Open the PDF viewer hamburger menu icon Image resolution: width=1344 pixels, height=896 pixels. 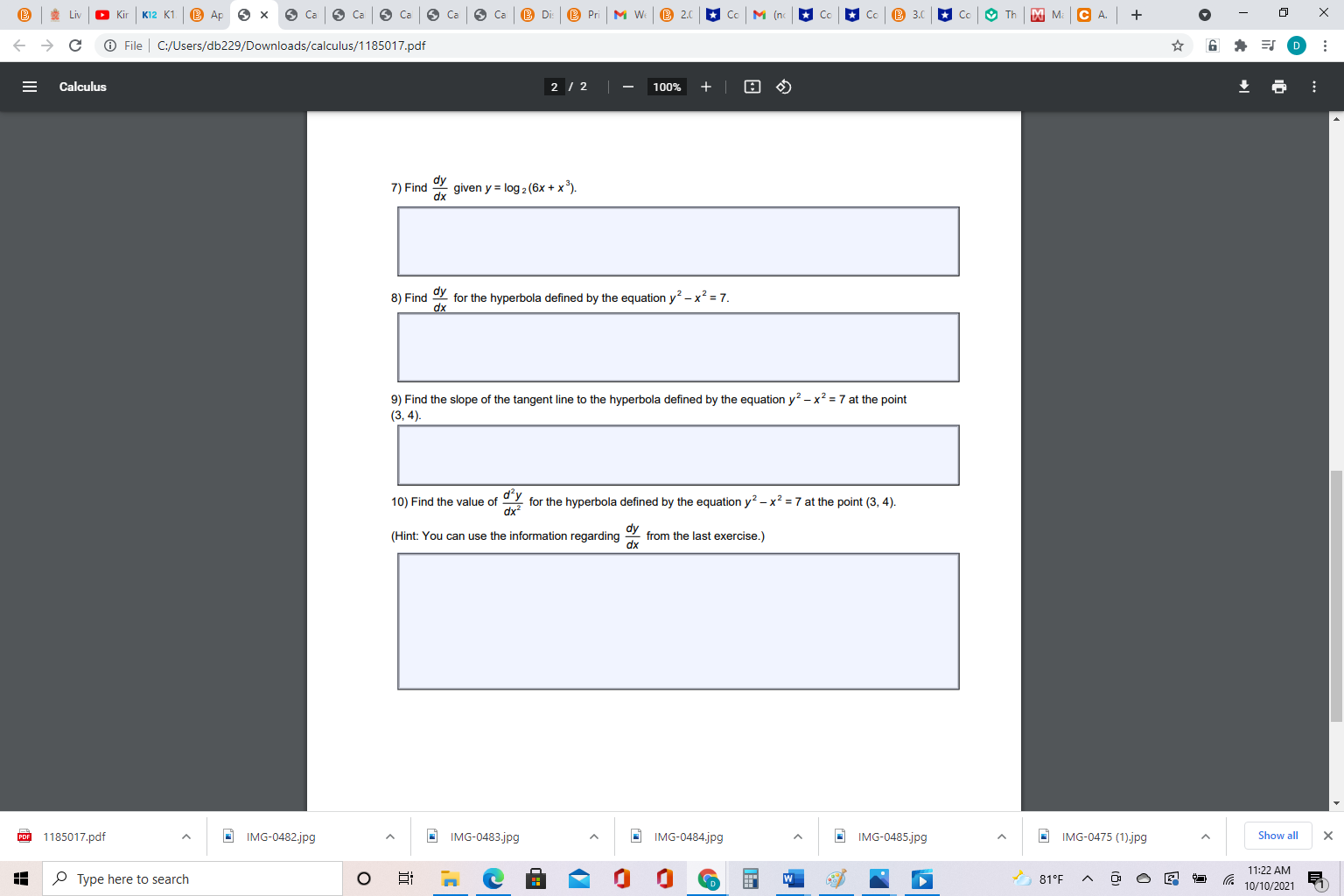[29, 87]
